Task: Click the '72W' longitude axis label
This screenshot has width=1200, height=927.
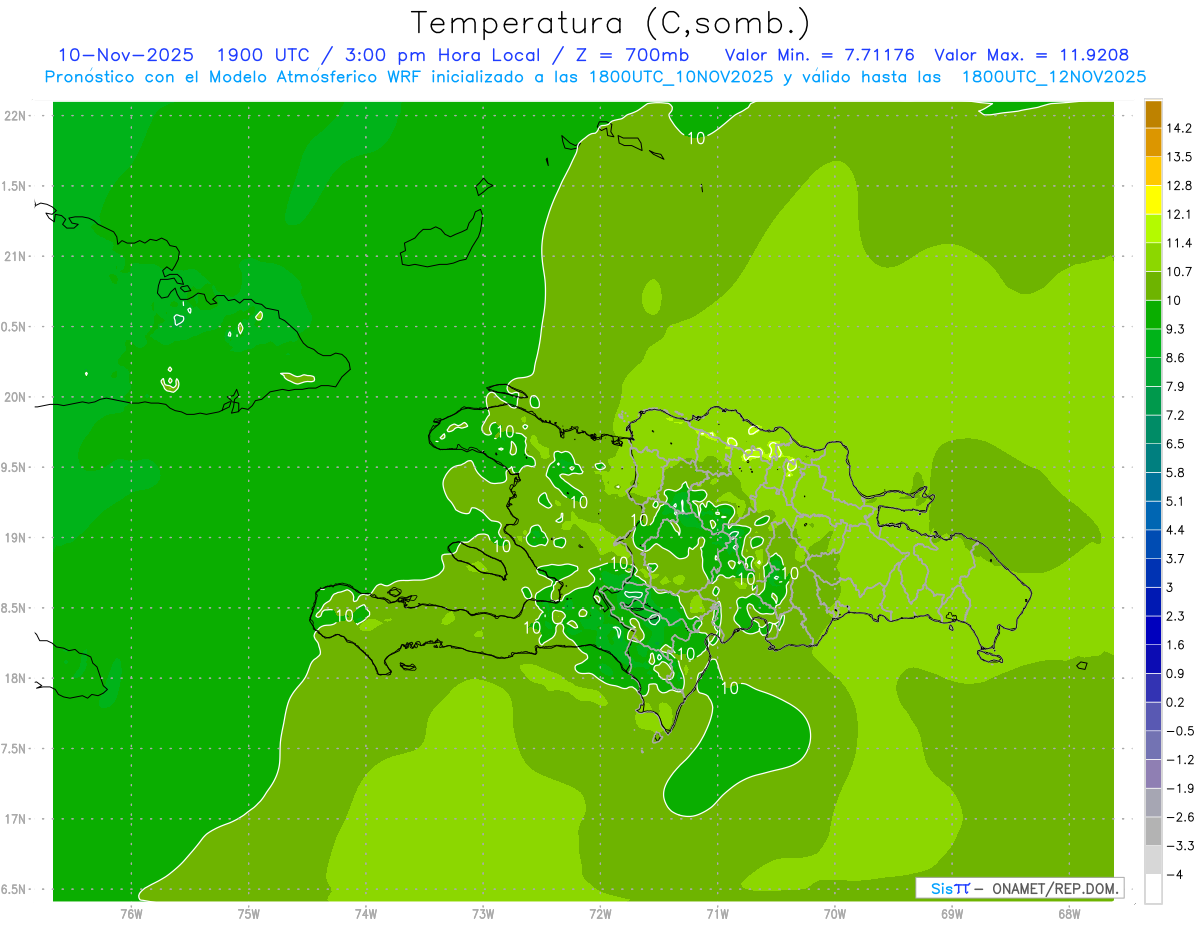Action: [x=600, y=914]
